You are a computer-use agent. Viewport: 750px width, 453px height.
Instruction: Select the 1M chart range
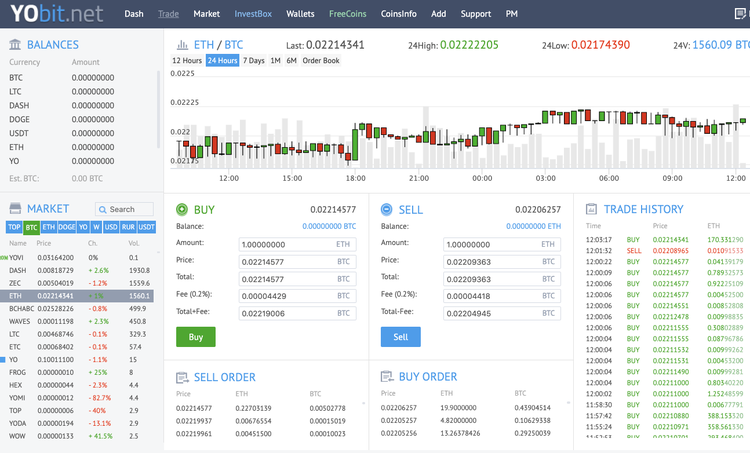(276, 60)
